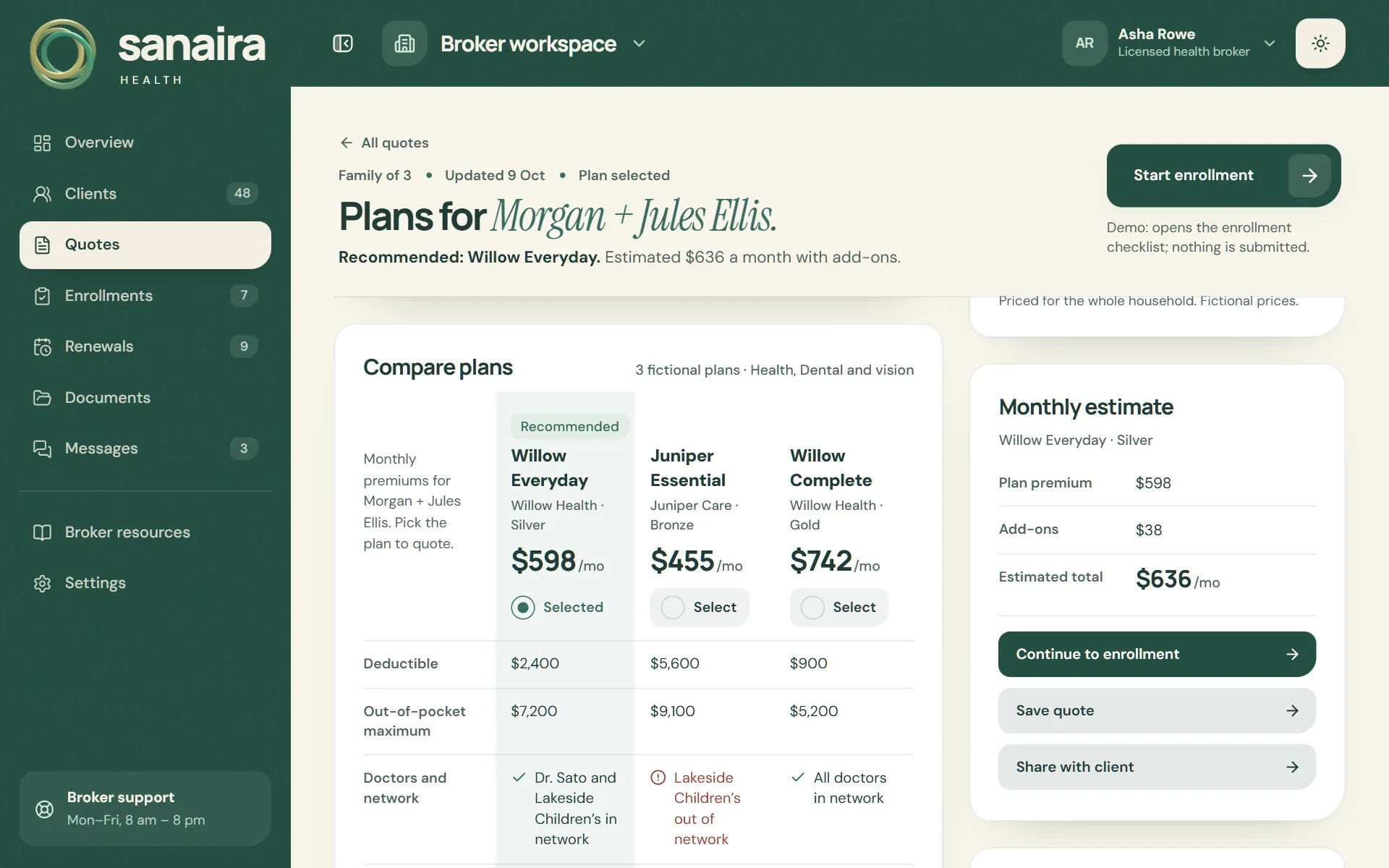Click the arrow icon on Start enrollment
This screenshot has width=1389, height=868.
pyautogui.click(x=1309, y=176)
